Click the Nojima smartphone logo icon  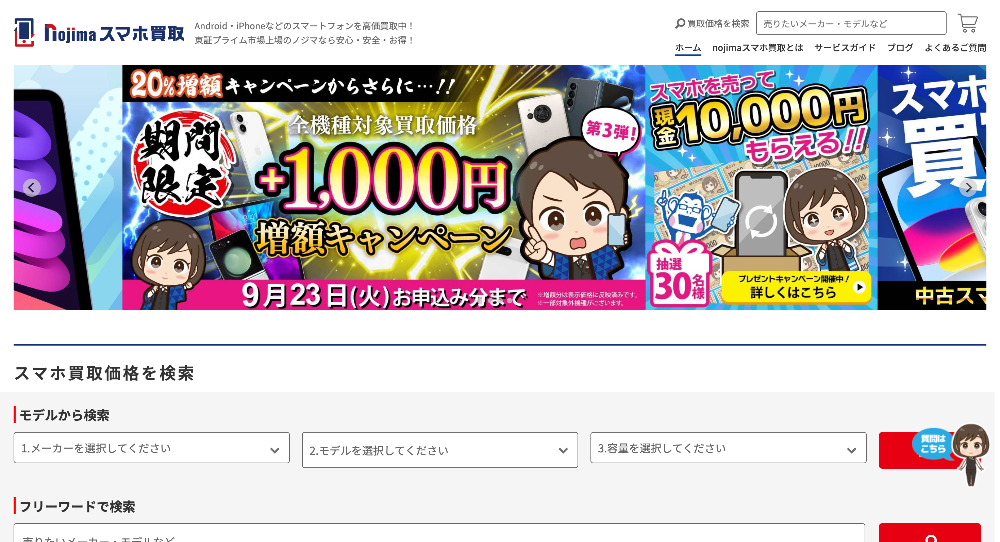point(24,32)
